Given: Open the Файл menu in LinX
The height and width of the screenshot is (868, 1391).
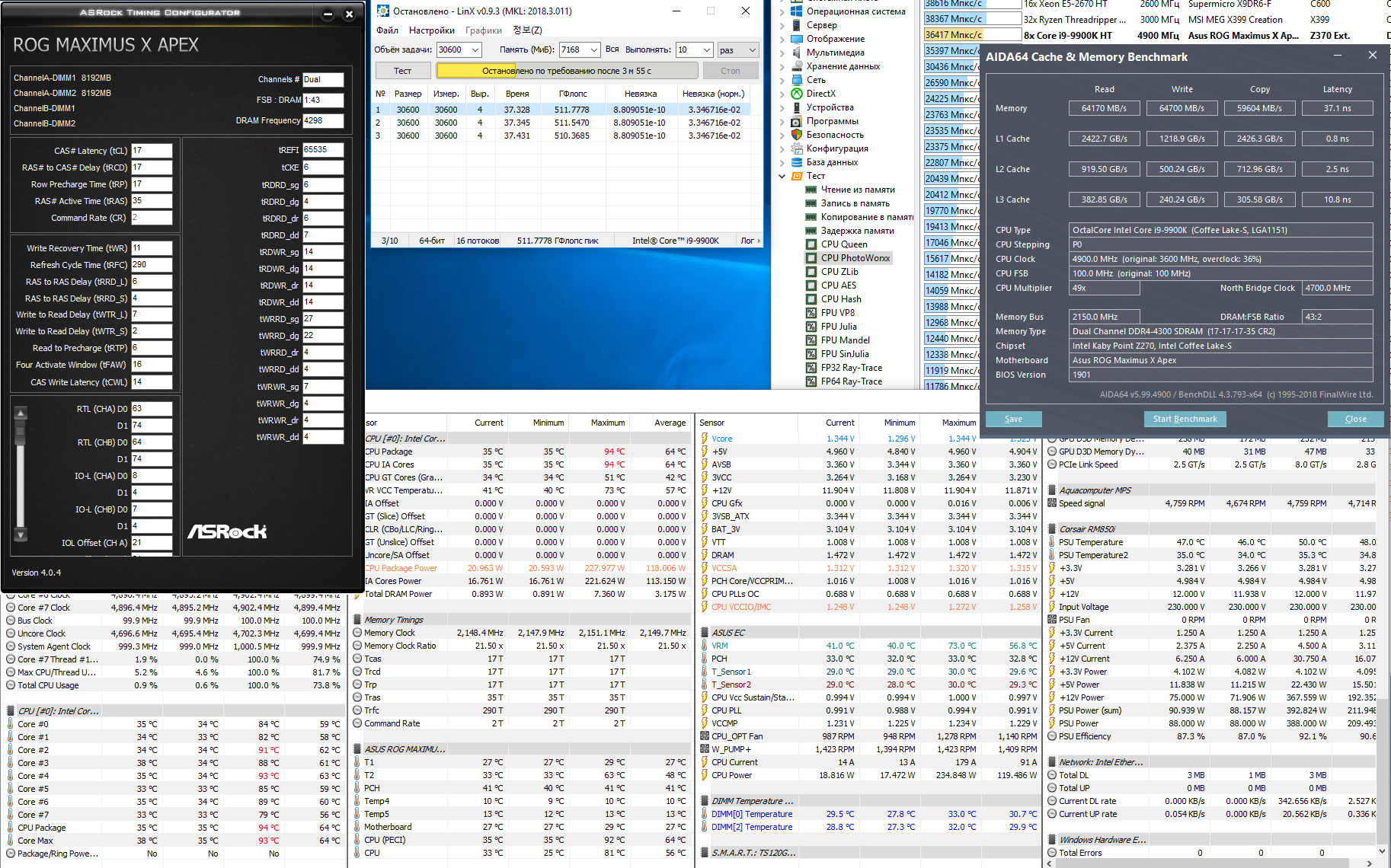Looking at the screenshot, I should (387, 30).
